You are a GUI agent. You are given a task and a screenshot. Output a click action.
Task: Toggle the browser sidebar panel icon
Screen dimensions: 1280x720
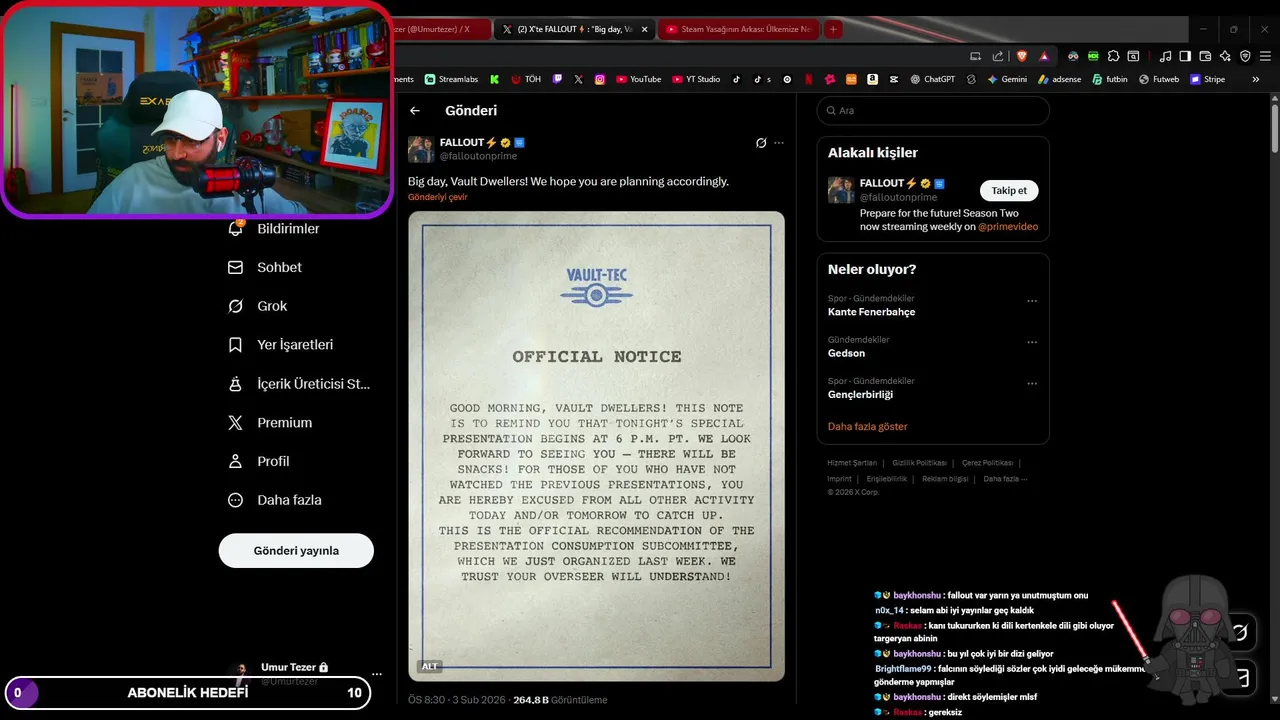click(1185, 56)
